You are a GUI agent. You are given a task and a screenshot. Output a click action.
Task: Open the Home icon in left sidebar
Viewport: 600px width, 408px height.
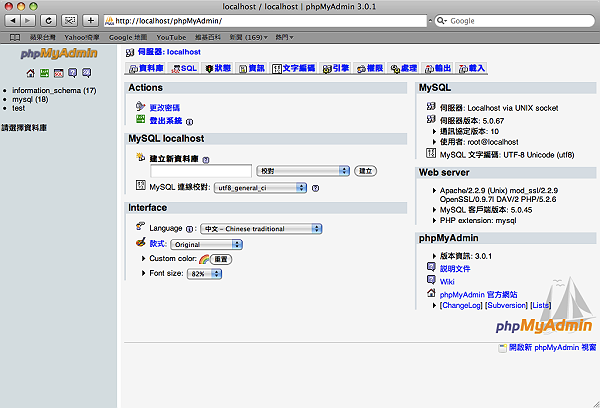click(31, 73)
